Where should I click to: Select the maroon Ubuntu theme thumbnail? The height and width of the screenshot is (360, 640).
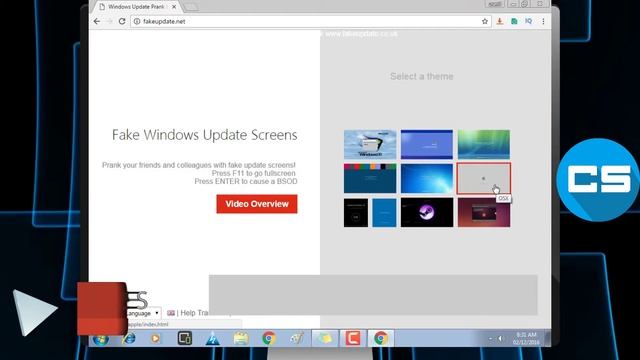click(x=484, y=212)
